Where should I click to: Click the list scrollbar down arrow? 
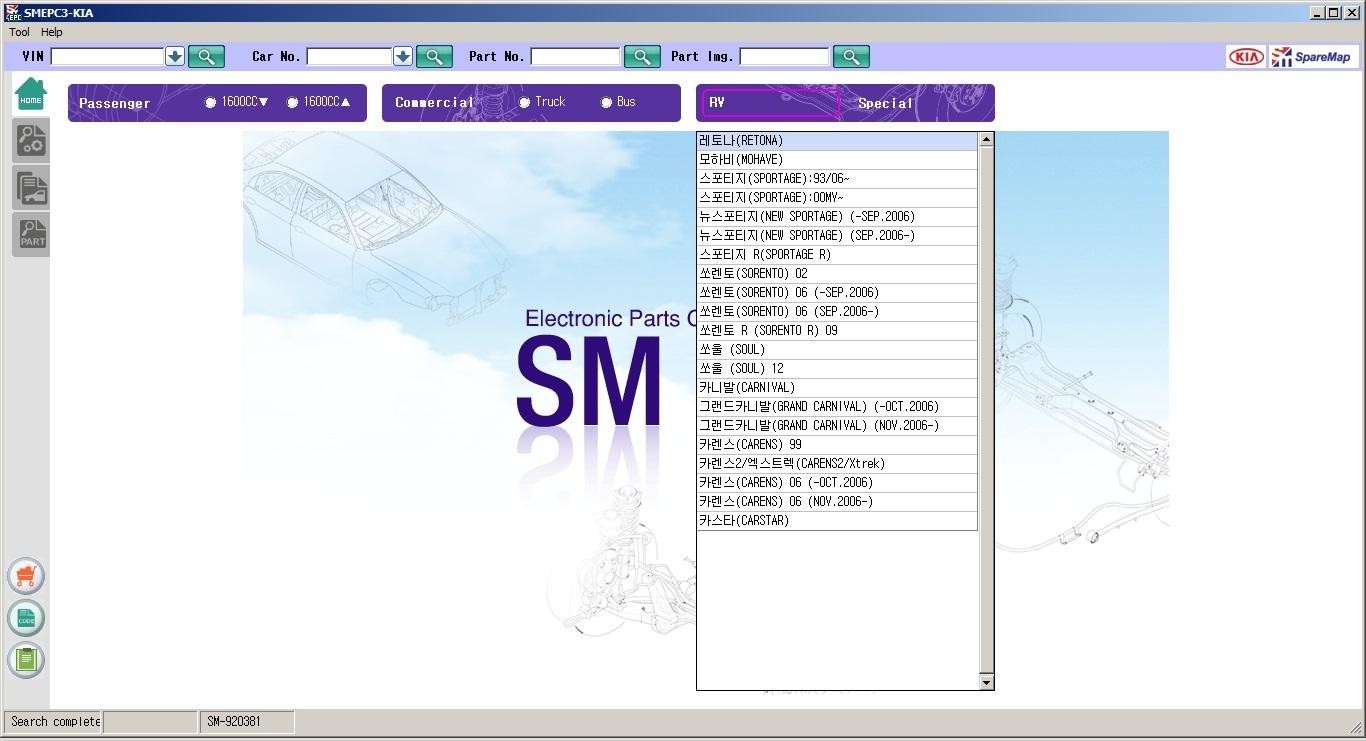point(986,682)
